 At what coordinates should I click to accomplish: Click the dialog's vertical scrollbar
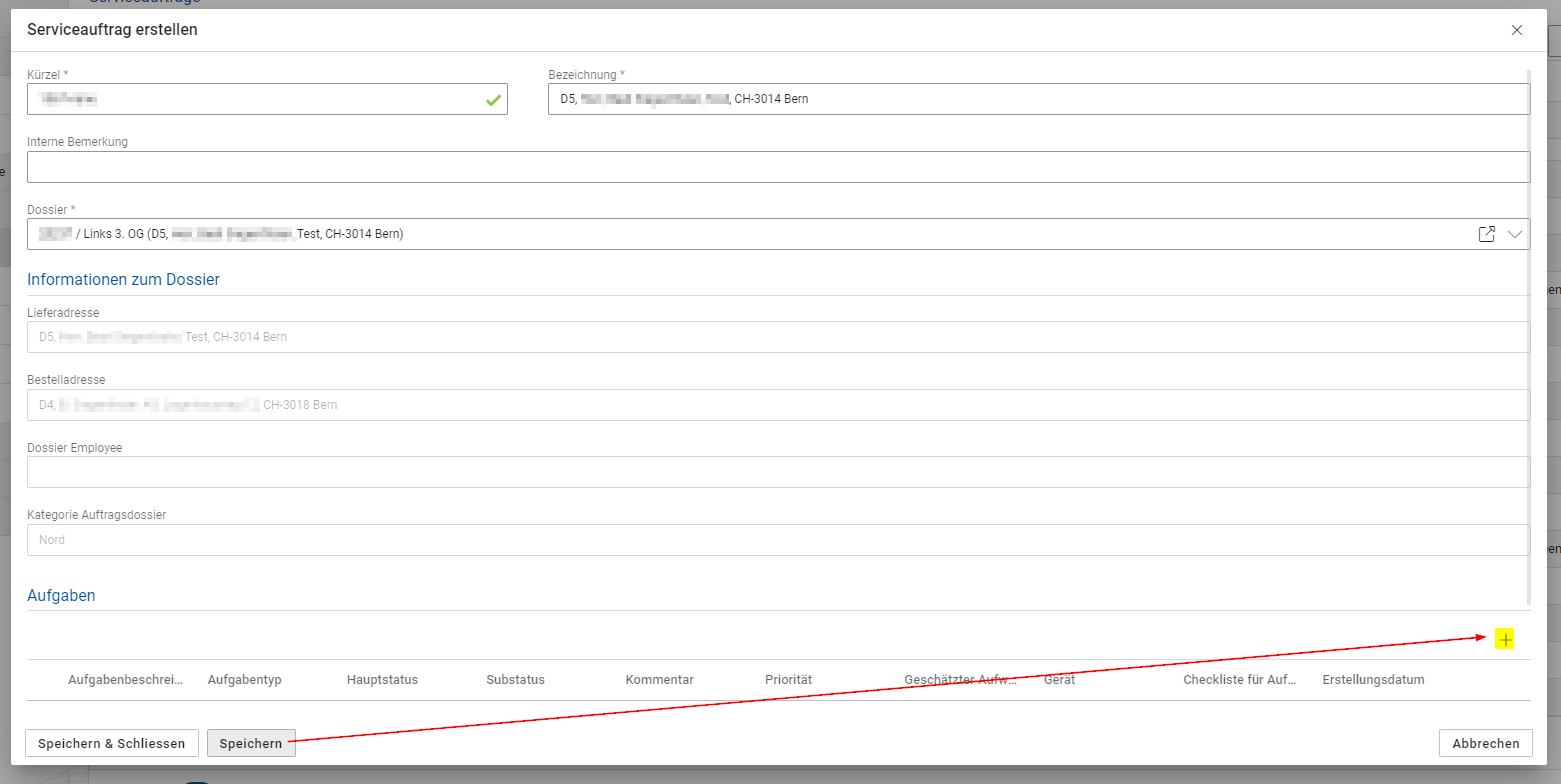(1527, 330)
